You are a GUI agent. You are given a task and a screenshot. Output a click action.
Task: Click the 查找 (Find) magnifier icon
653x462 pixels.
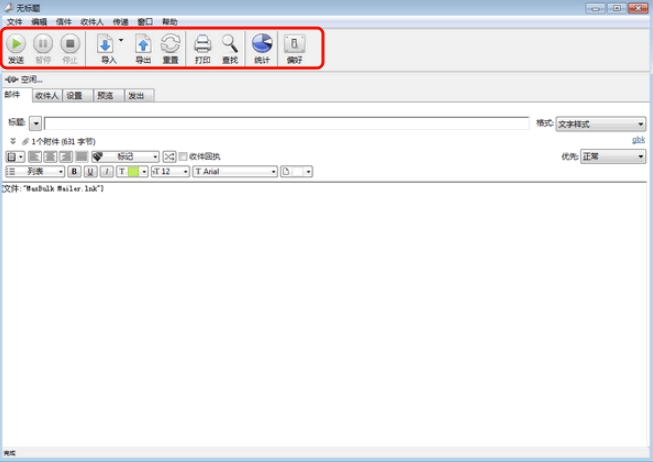pos(229,43)
